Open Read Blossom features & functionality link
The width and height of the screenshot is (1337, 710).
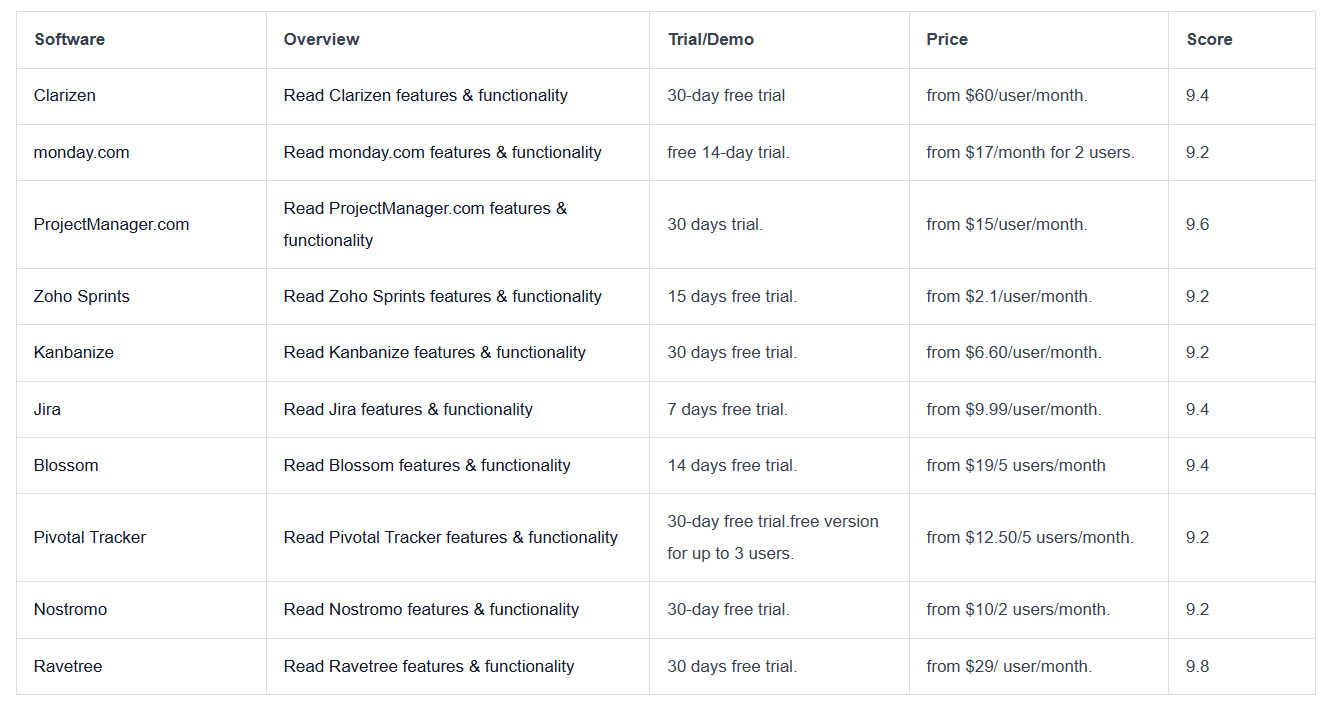427,466
